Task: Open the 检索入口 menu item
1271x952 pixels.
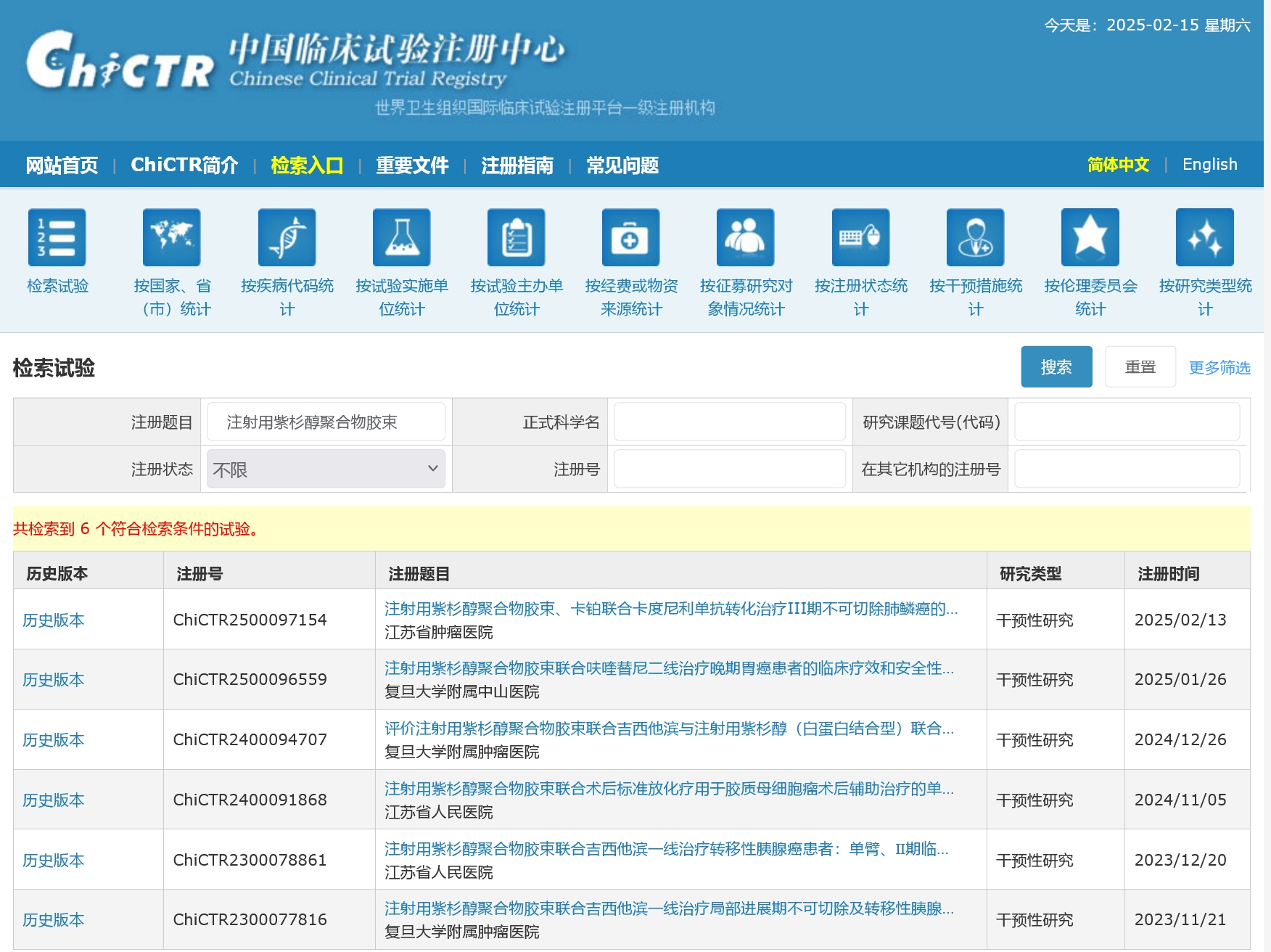Action: coord(307,165)
